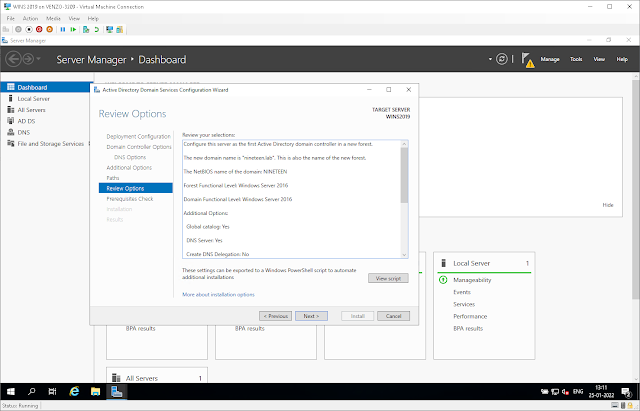
Task: Click the volume tray icon
Action: point(565,392)
